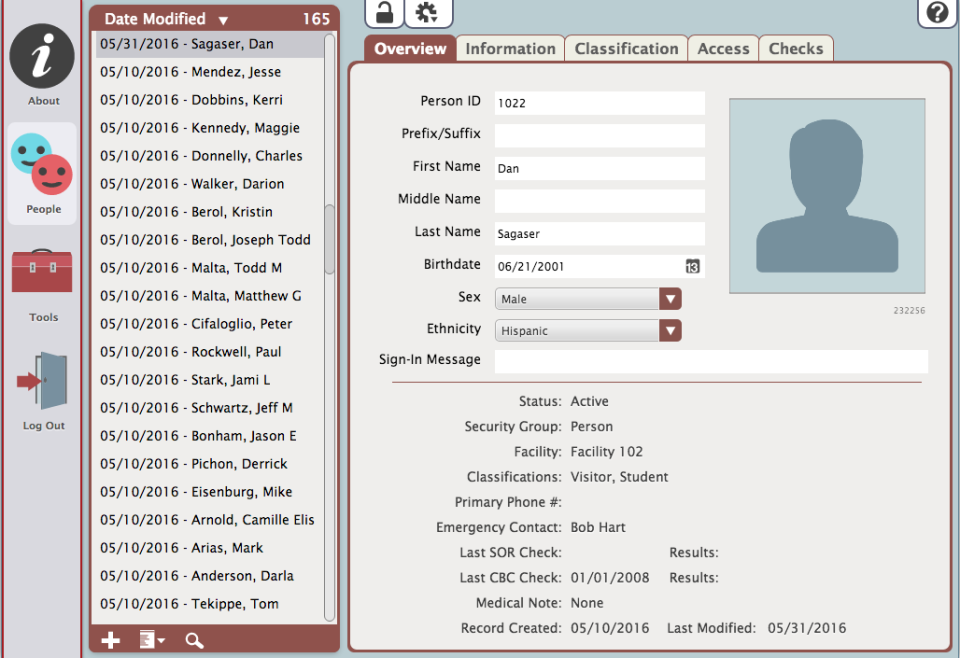
Task: Switch to the Classification tab
Action: pyautogui.click(x=626, y=47)
